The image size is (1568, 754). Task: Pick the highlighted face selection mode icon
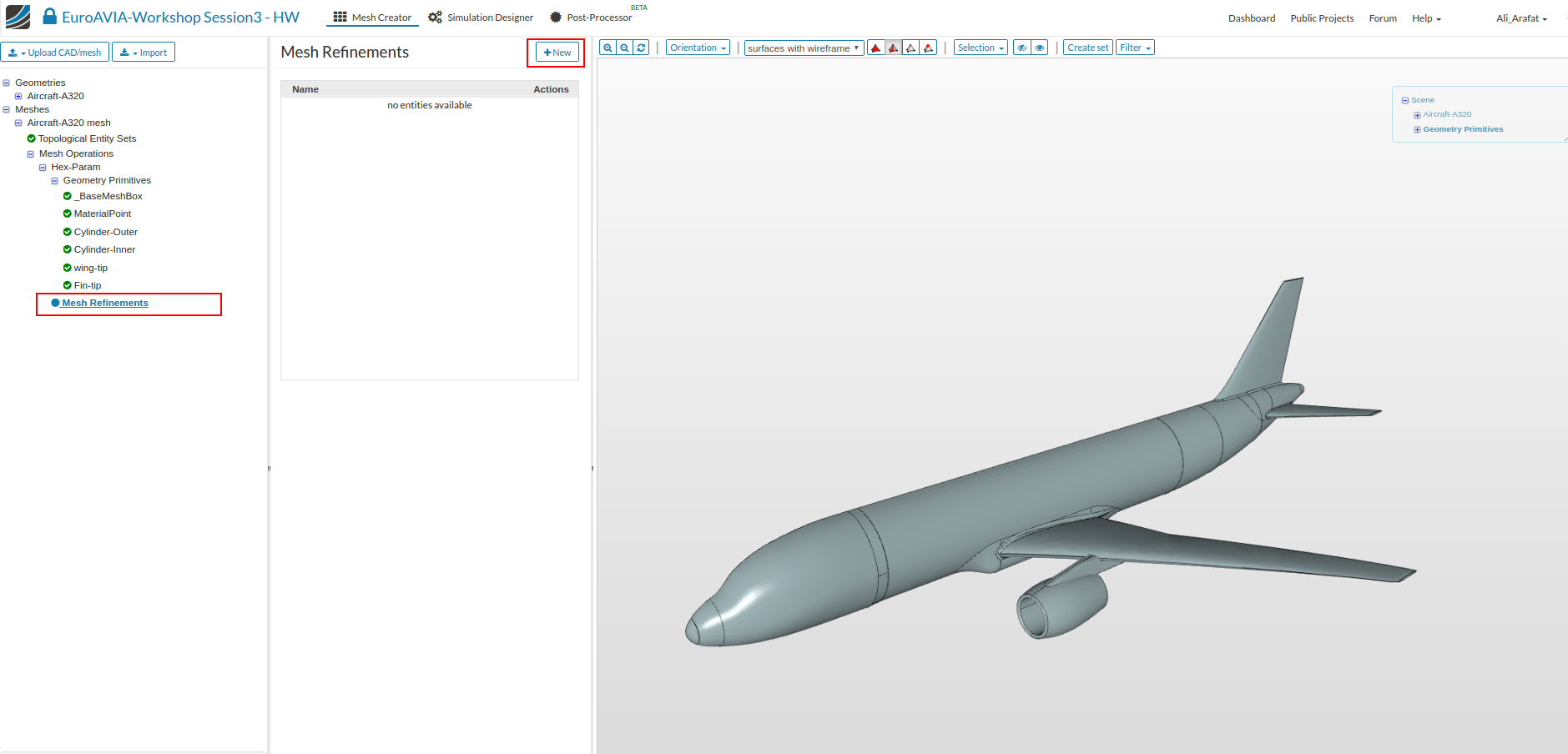click(894, 48)
